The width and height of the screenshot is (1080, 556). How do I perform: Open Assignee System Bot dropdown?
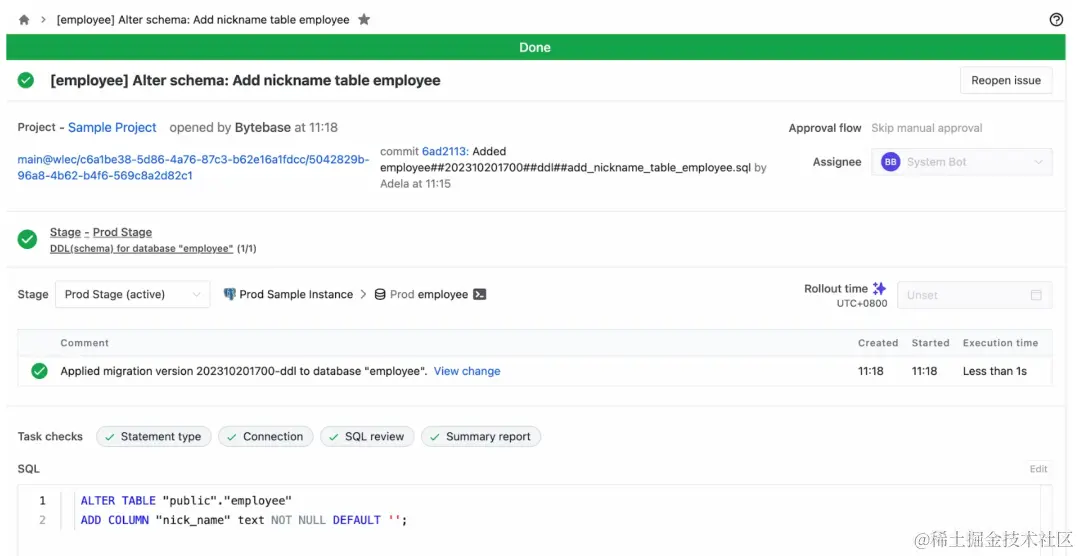(x=962, y=162)
